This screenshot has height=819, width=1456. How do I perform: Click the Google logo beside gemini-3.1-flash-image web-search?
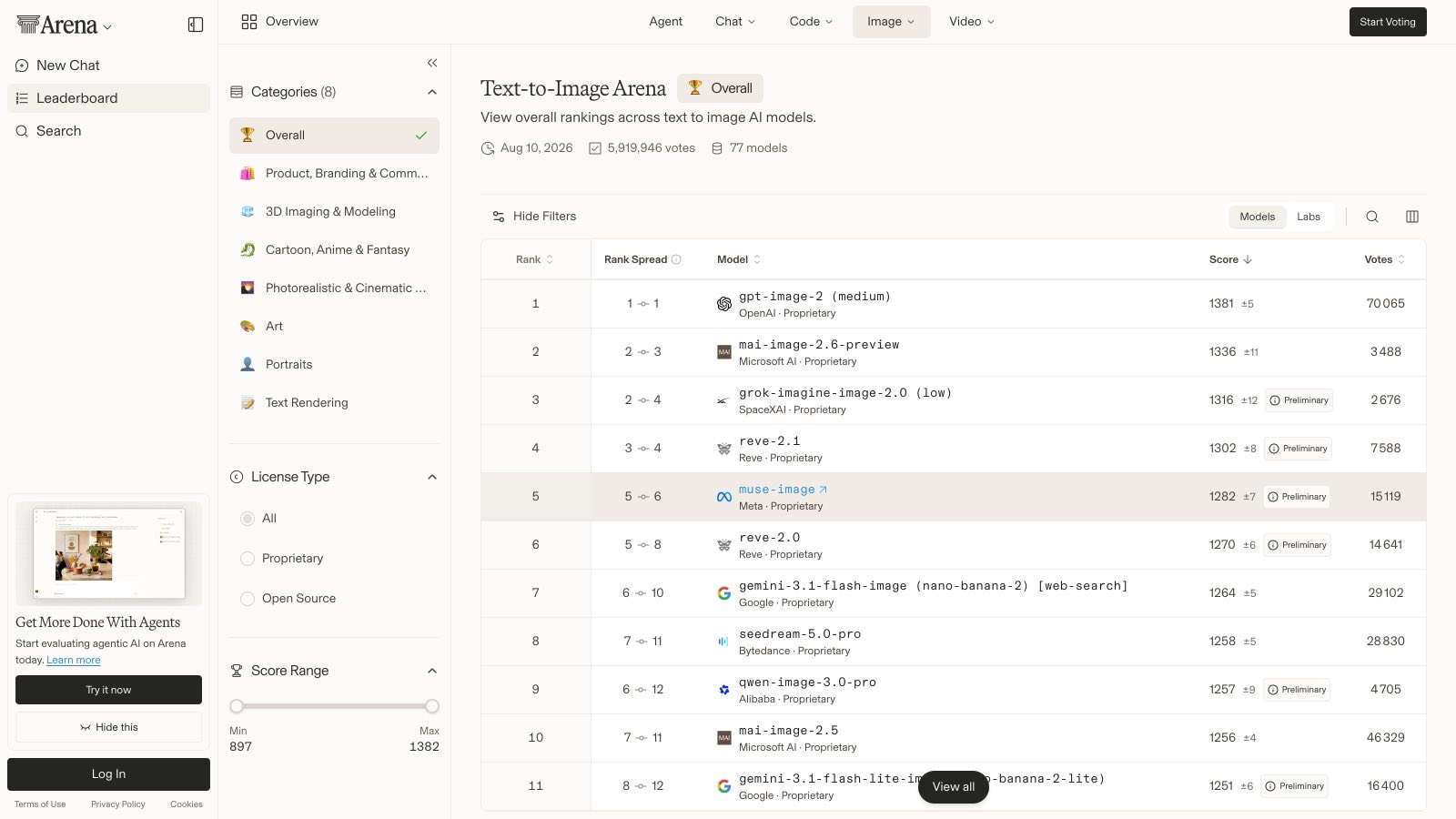[x=724, y=593]
